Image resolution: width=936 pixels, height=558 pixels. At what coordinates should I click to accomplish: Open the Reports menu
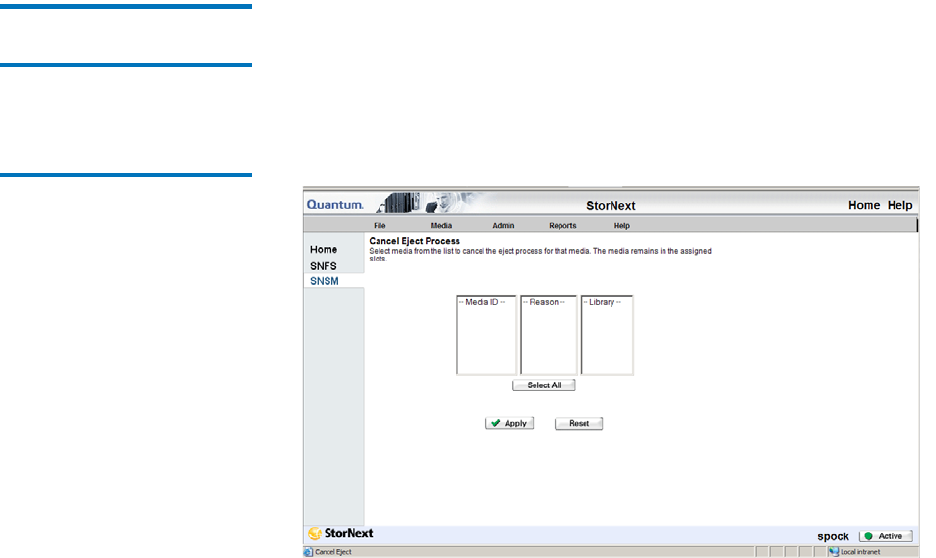click(x=562, y=226)
